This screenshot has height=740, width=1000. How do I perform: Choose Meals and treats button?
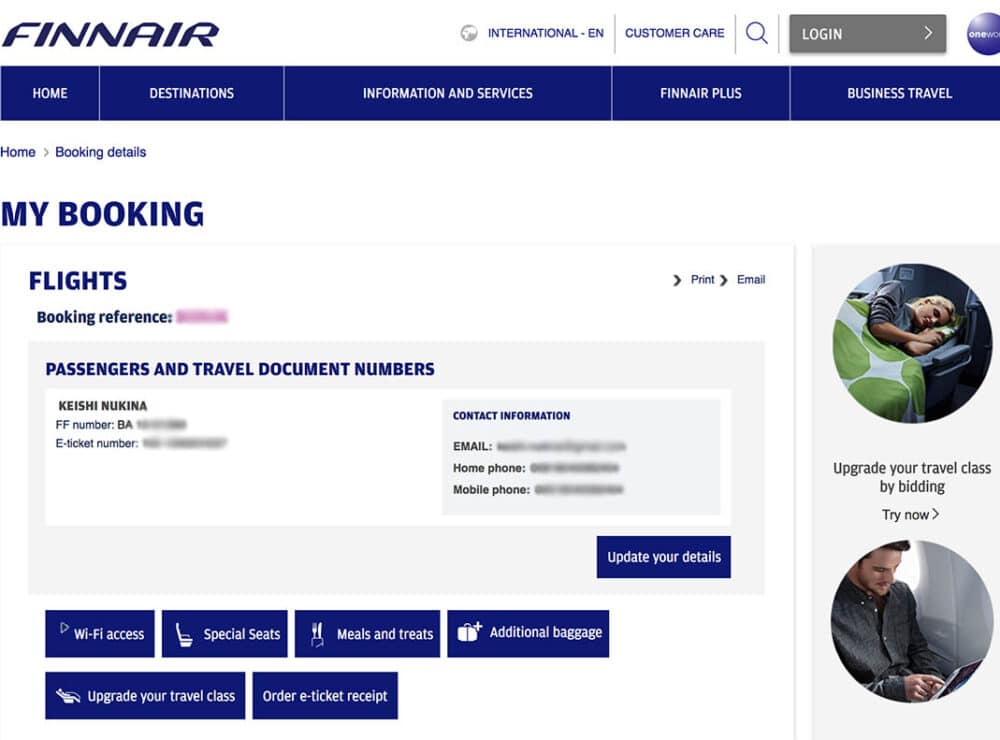[x=367, y=633]
